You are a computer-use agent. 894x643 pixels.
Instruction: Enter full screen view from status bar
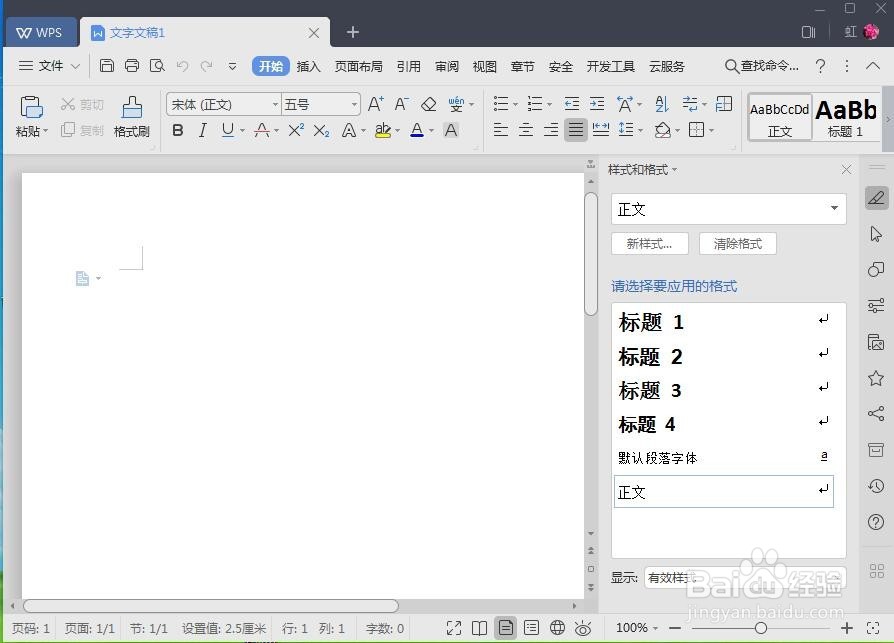[454, 628]
